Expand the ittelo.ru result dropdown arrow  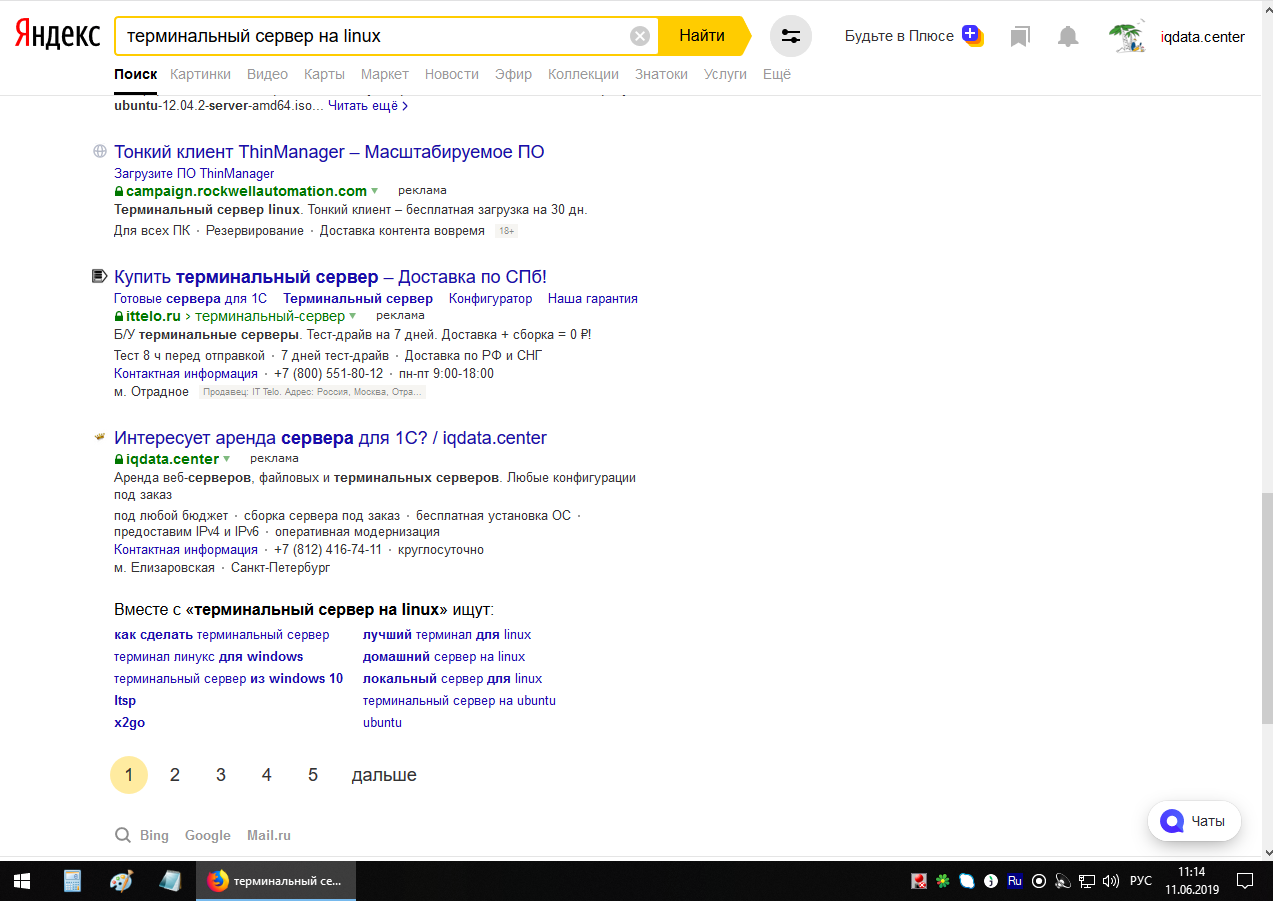(352, 316)
